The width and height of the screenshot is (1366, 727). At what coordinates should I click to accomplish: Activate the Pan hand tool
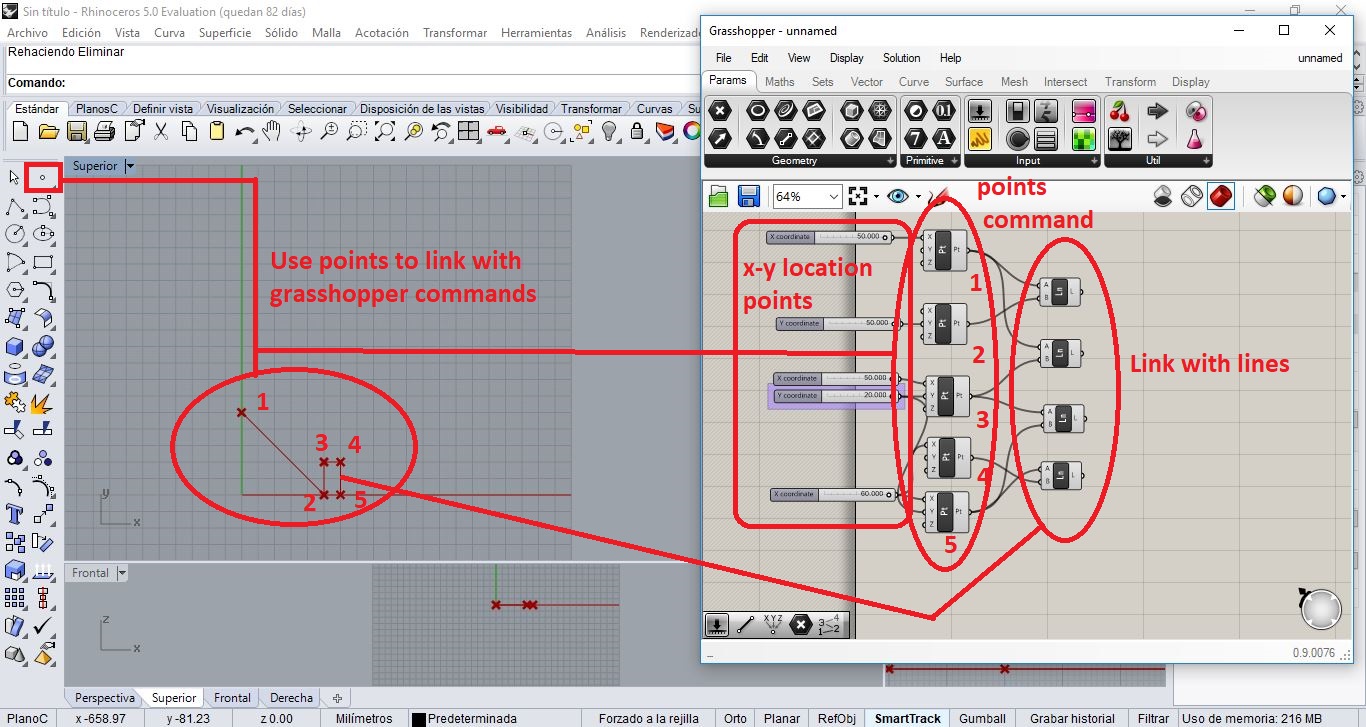[x=272, y=131]
